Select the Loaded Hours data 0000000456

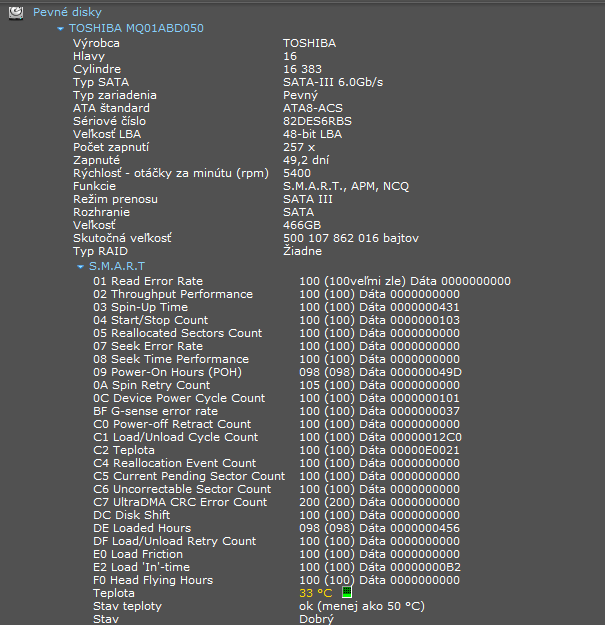425,528
